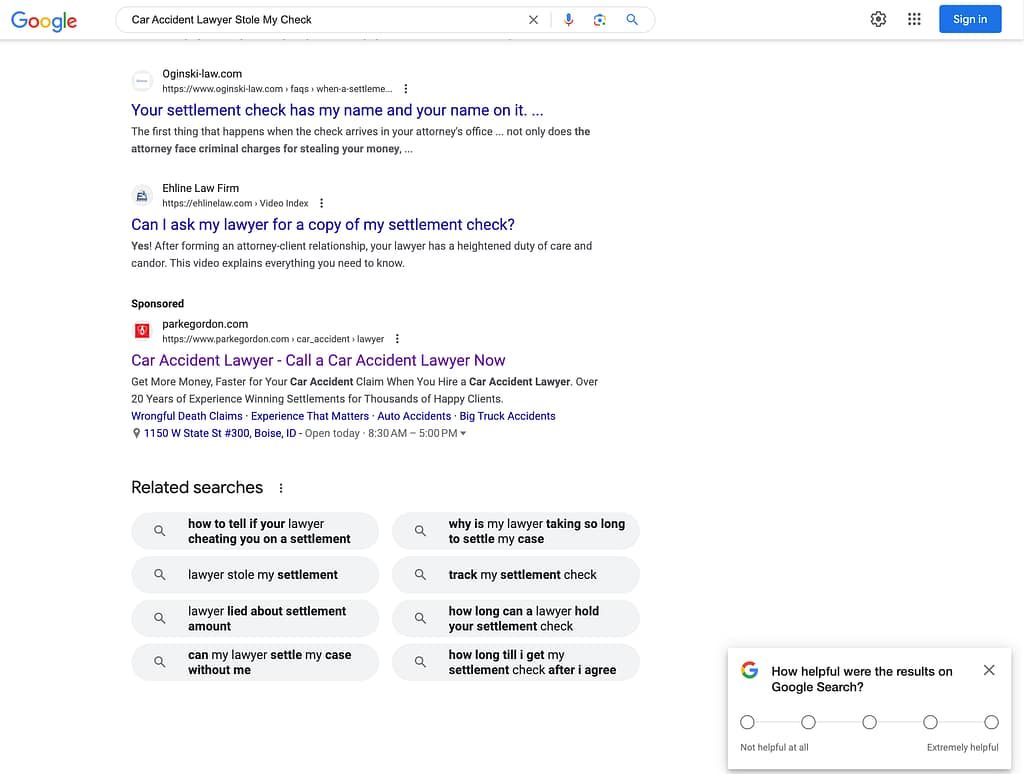Open Oginski-law.com favicon
Screen dimensions: 1024x774
142,81
